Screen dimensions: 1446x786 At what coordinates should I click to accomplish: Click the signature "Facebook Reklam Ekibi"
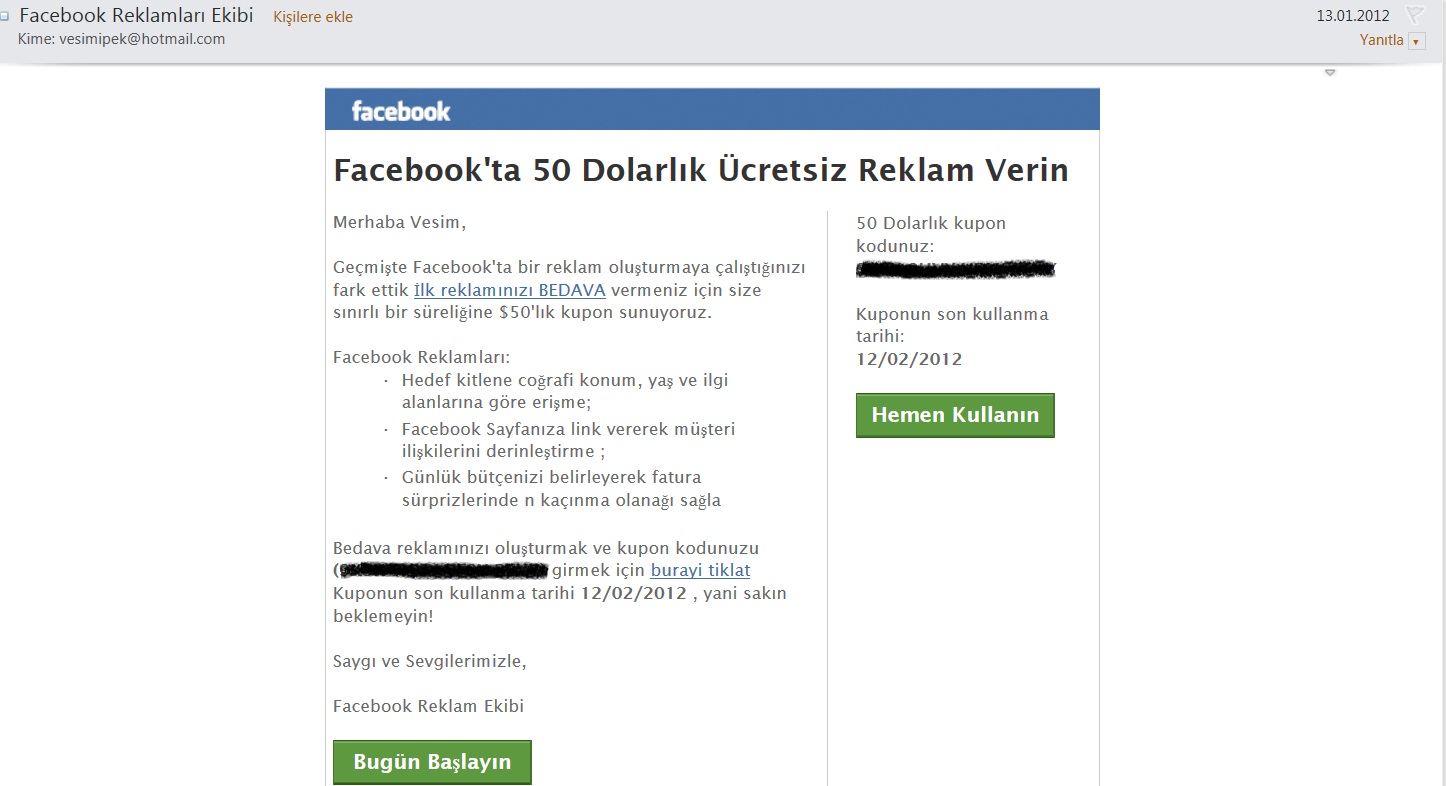[428, 706]
